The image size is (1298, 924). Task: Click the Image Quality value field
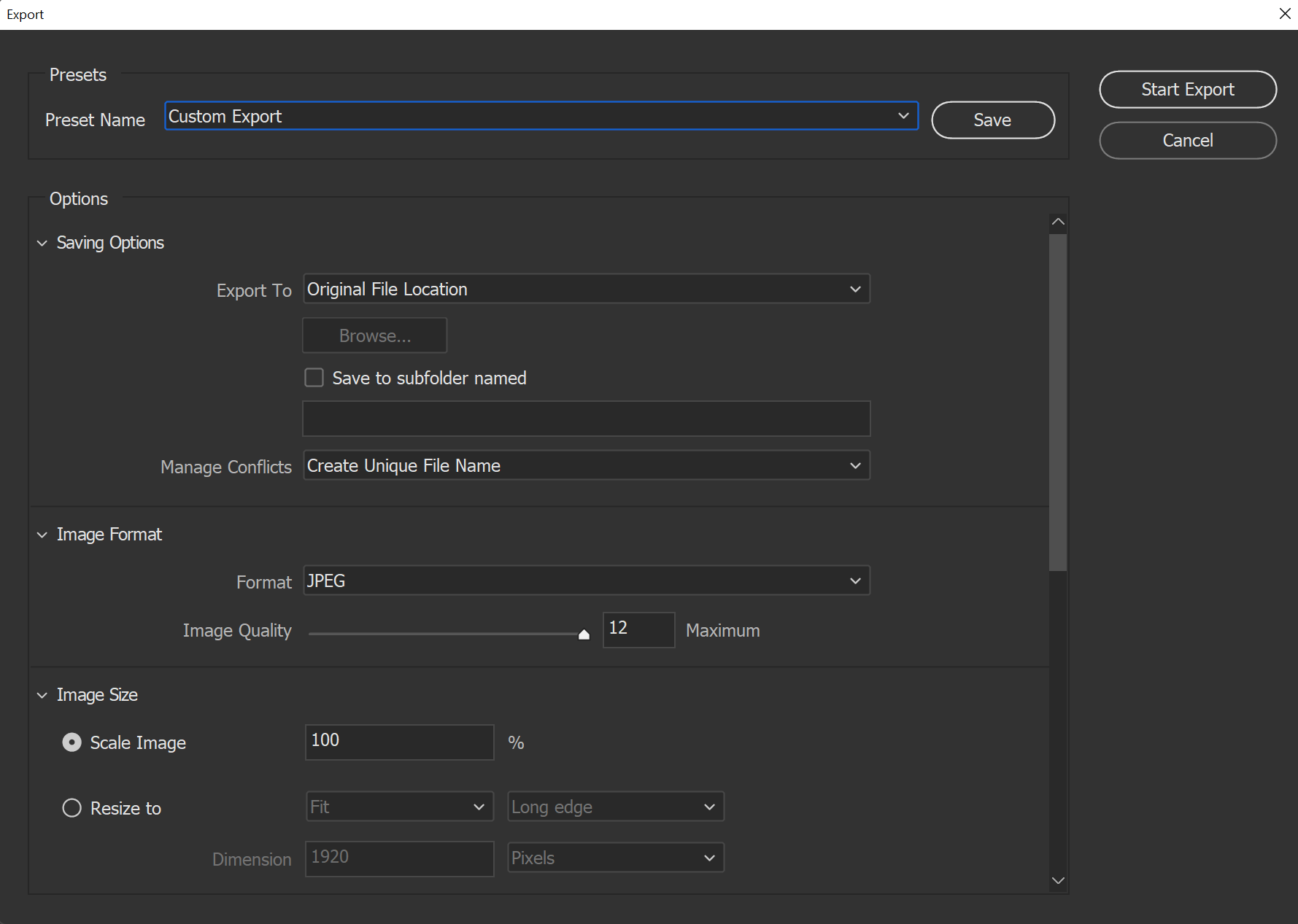(x=638, y=629)
